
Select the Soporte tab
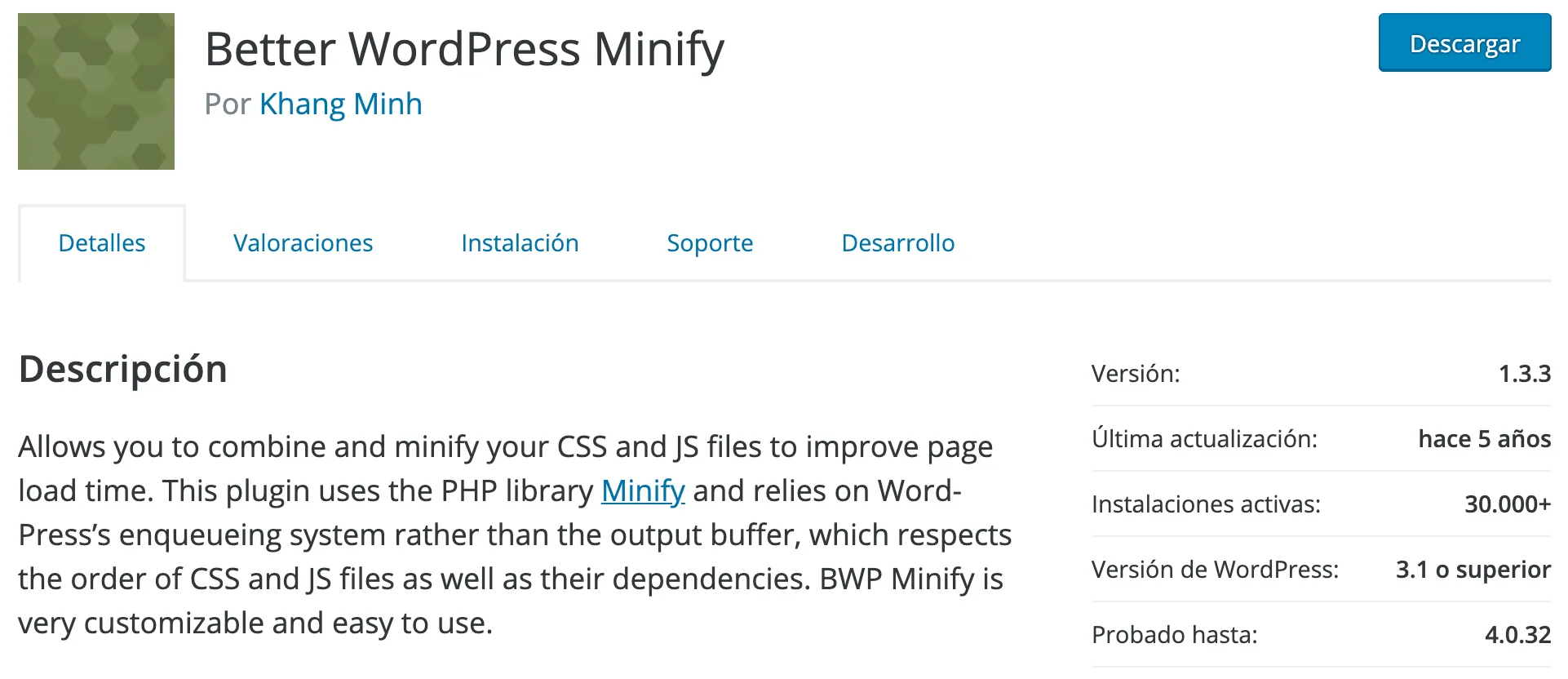[x=709, y=242]
